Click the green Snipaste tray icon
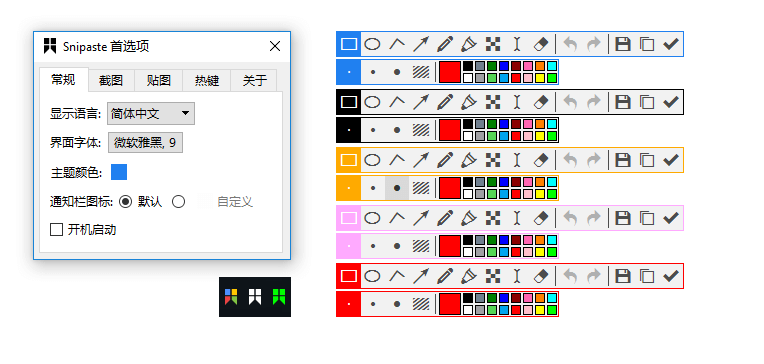Image resolution: width=764 pixels, height=364 pixels. pos(279,296)
